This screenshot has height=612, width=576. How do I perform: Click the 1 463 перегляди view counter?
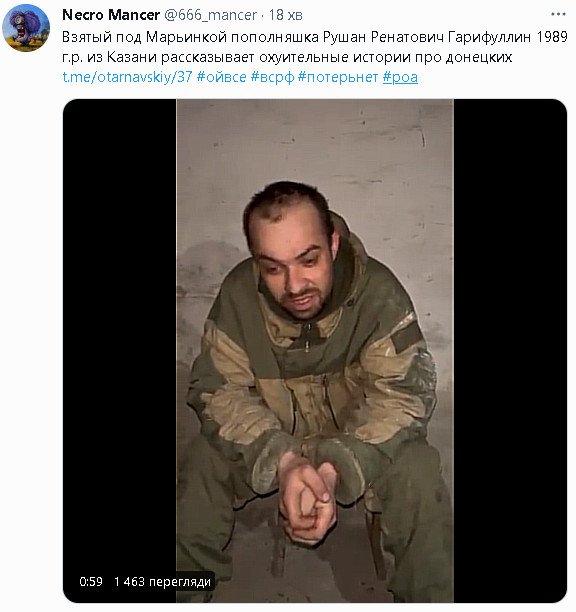click(162, 582)
